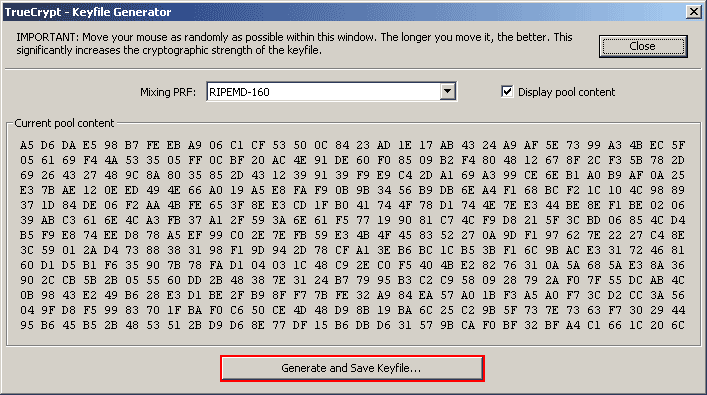The height and width of the screenshot is (395, 707).
Task: Click Generate and Save Keyfile button
Action: (x=352, y=368)
